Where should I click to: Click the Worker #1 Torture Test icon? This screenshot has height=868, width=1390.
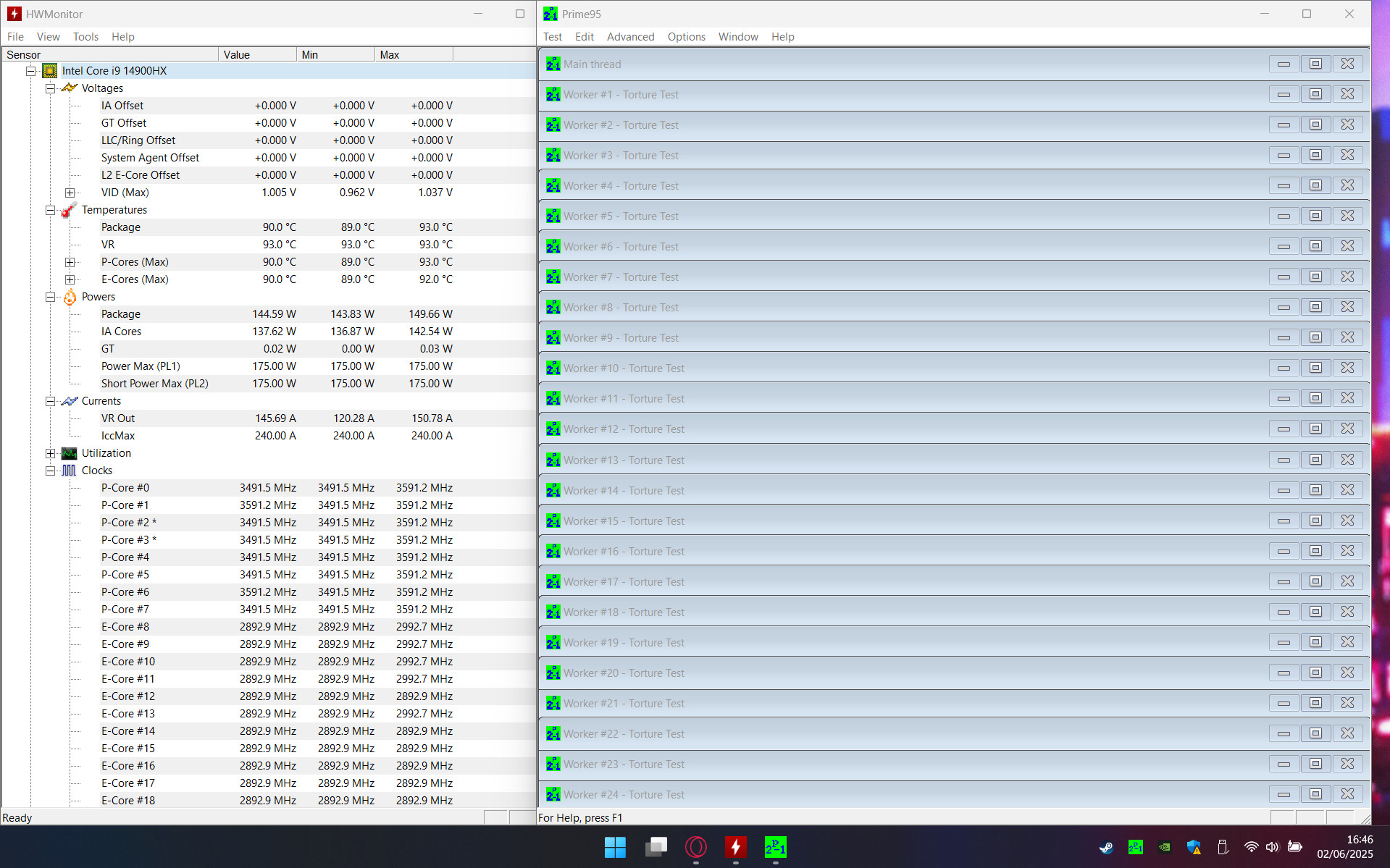[553, 95]
